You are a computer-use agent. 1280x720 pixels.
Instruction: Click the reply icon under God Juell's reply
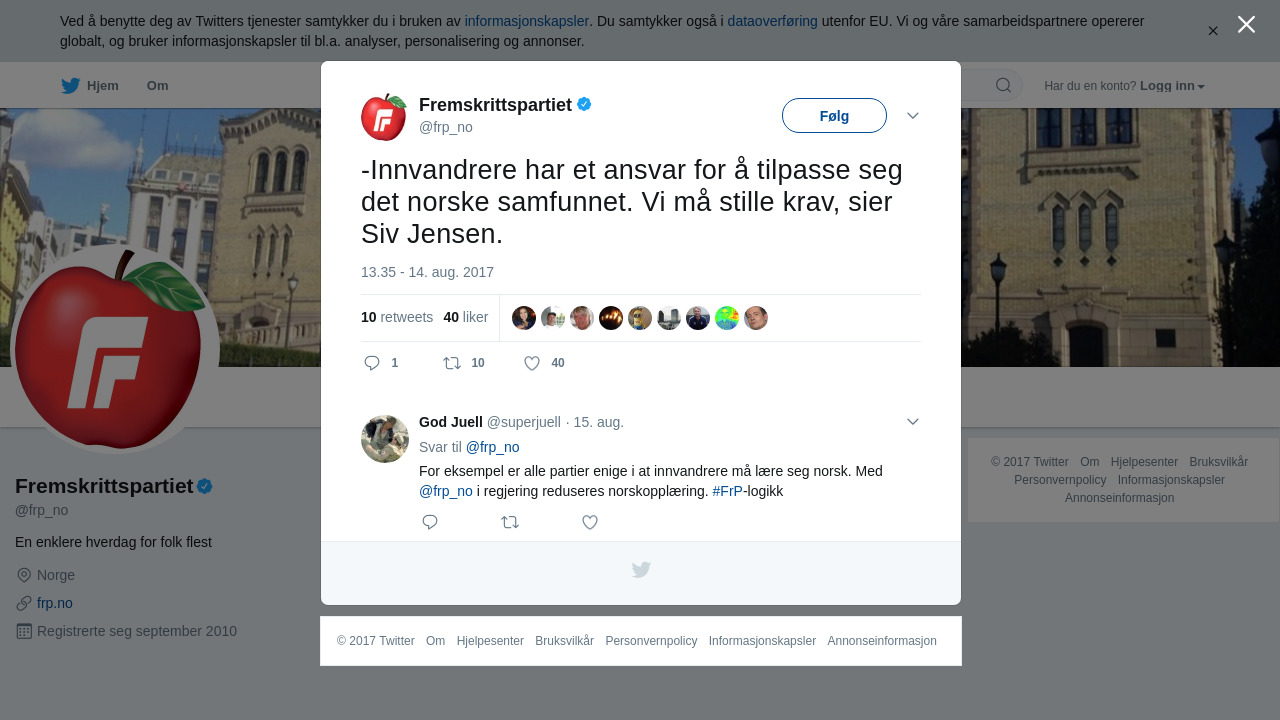point(430,522)
